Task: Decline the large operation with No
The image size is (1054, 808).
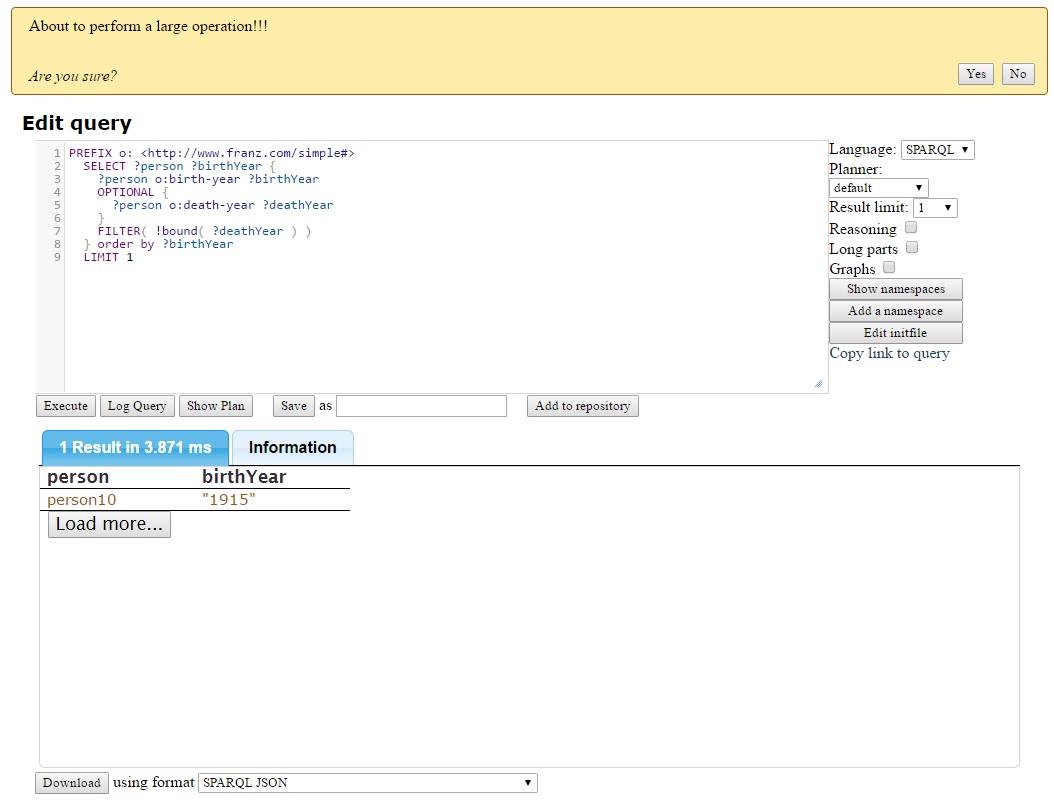Action: click(1017, 74)
